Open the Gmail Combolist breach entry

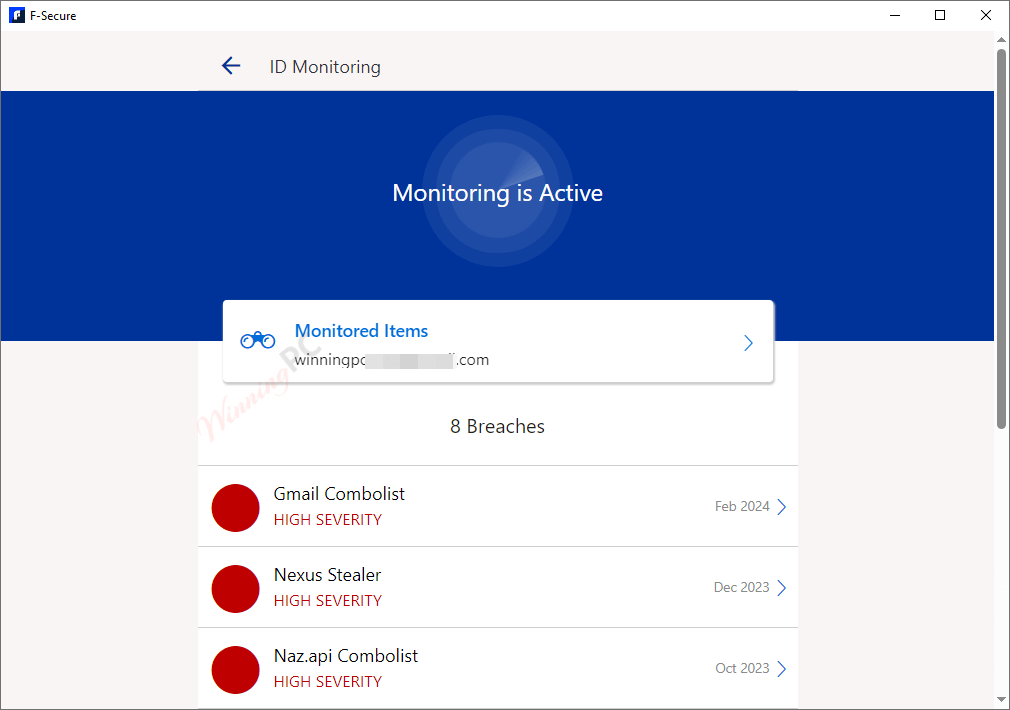[498, 506]
